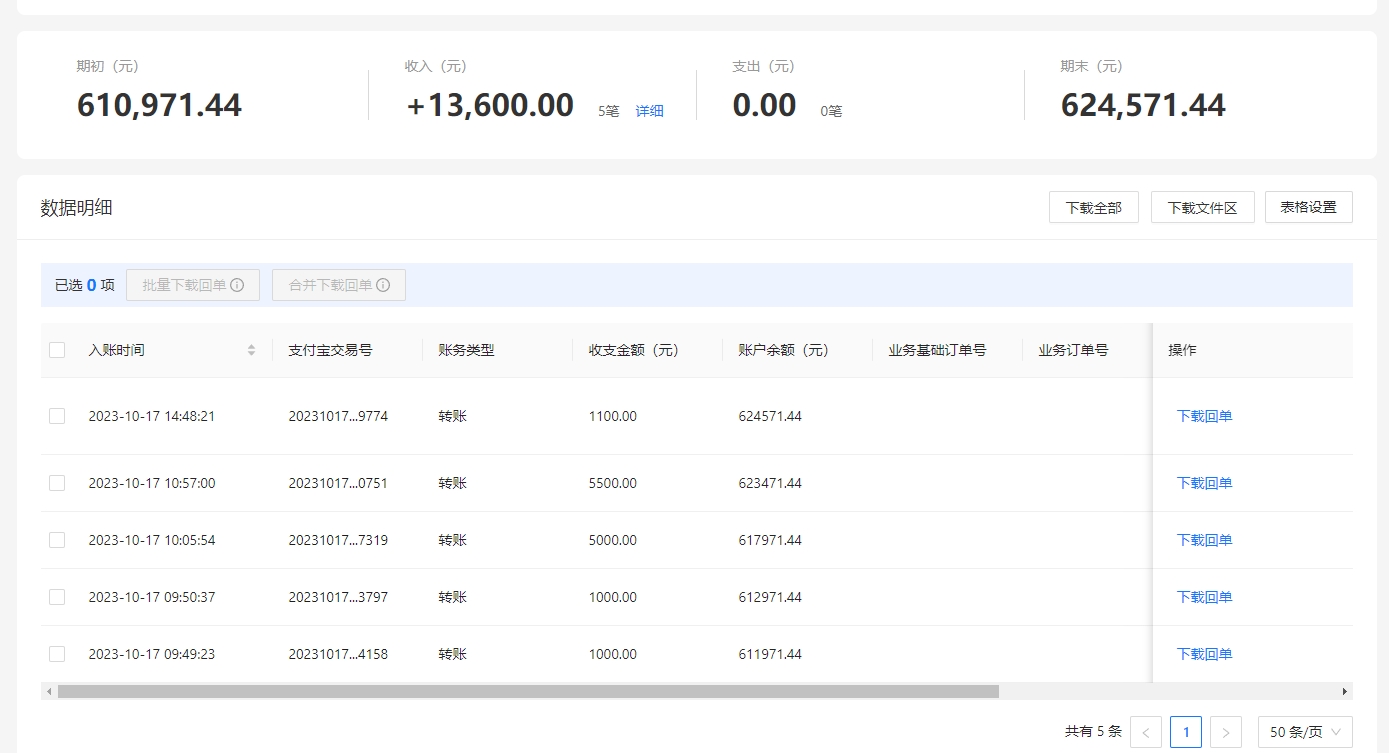1389x753 pixels.
Task: Click the horizontal table scrollbar thumb
Action: [x=528, y=691]
